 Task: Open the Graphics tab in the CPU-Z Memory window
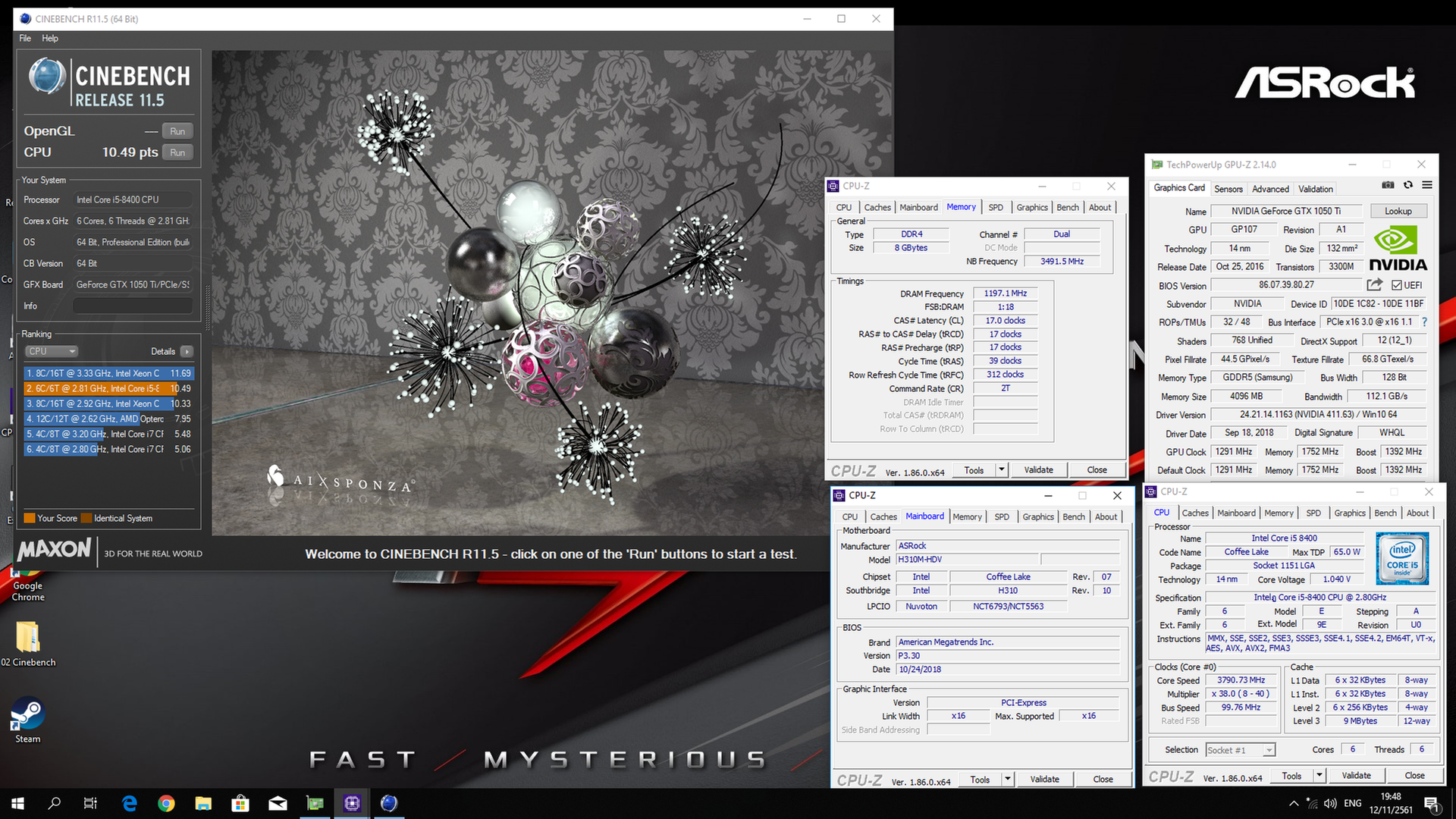(1032, 207)
